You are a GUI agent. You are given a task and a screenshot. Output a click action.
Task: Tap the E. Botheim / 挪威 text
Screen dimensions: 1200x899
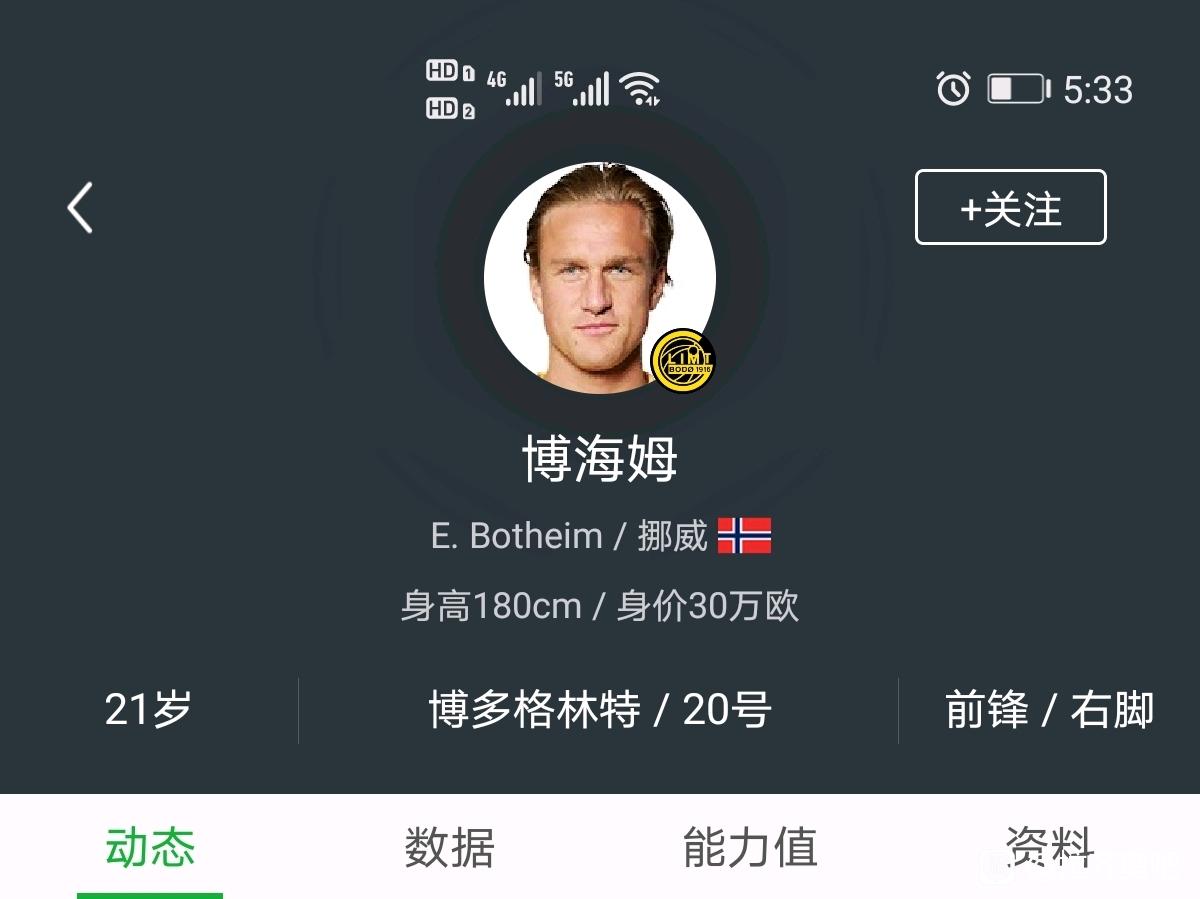click(569, 536)
